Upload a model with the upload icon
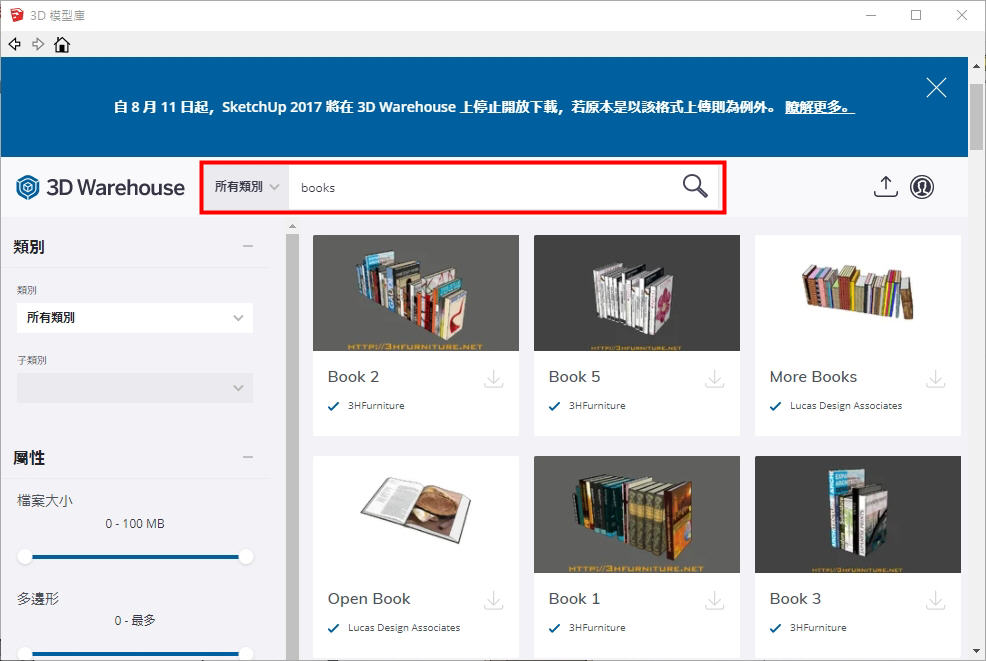Image resolution: width=986 pixels, height=661 pixels. (885, 187)
